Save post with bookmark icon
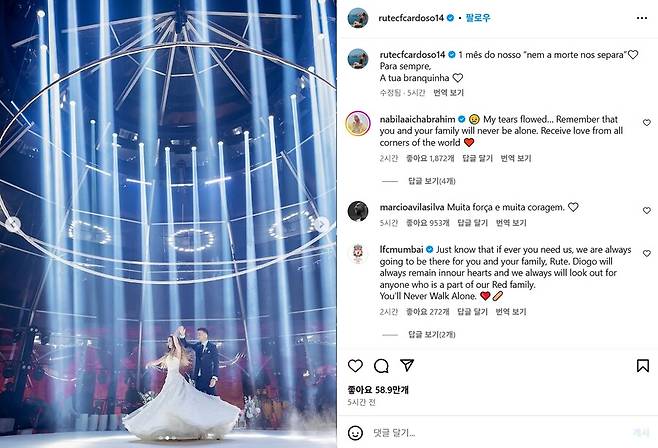The height and width of the screenshot is (448, 658). 642,365
